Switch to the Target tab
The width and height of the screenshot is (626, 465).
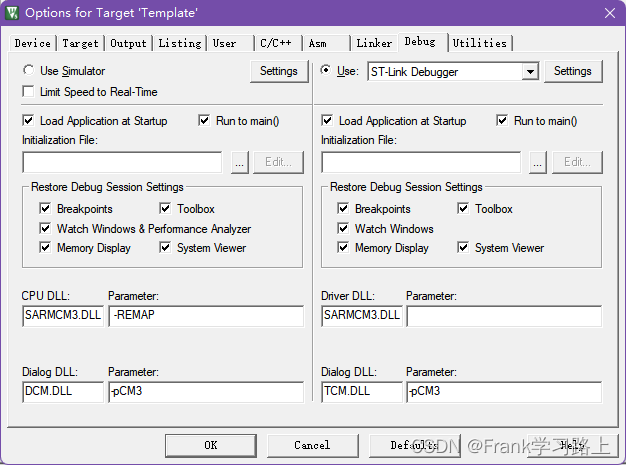(80, 43)
